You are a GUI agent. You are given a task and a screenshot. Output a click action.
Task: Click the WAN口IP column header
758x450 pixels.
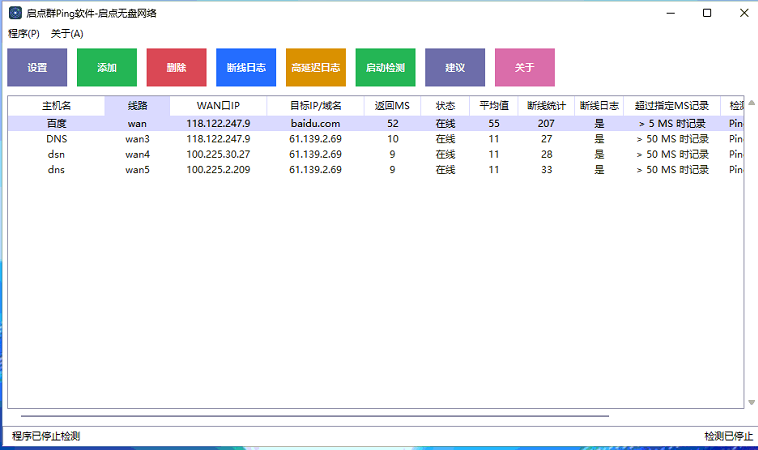click(x=218, y=106)
